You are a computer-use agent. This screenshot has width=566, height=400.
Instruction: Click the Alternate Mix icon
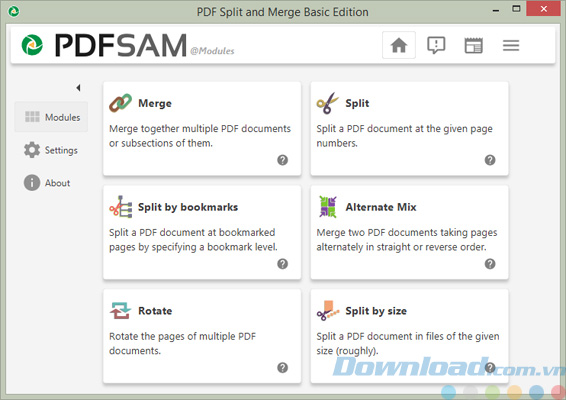tap(328, 207)
